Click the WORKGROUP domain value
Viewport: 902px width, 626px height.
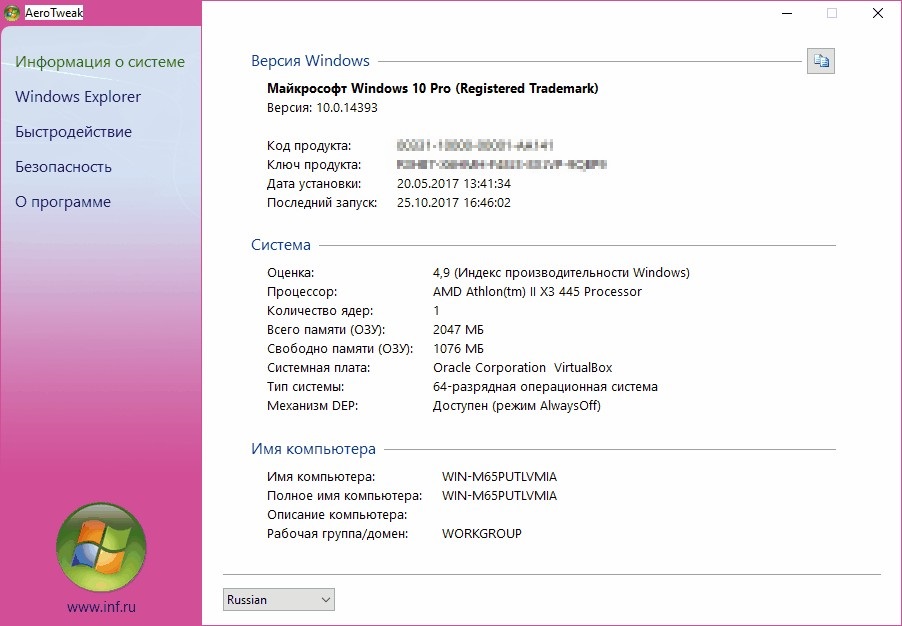[481, 534]
